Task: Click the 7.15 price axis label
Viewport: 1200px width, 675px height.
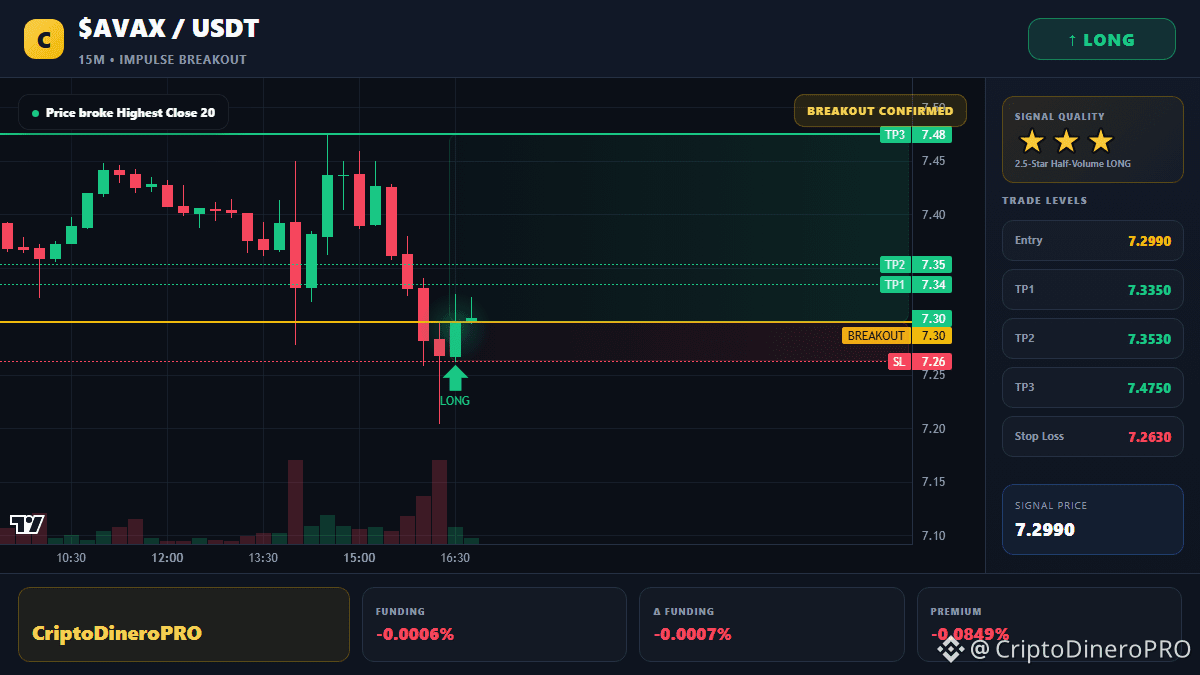Action: click(933, 482)
